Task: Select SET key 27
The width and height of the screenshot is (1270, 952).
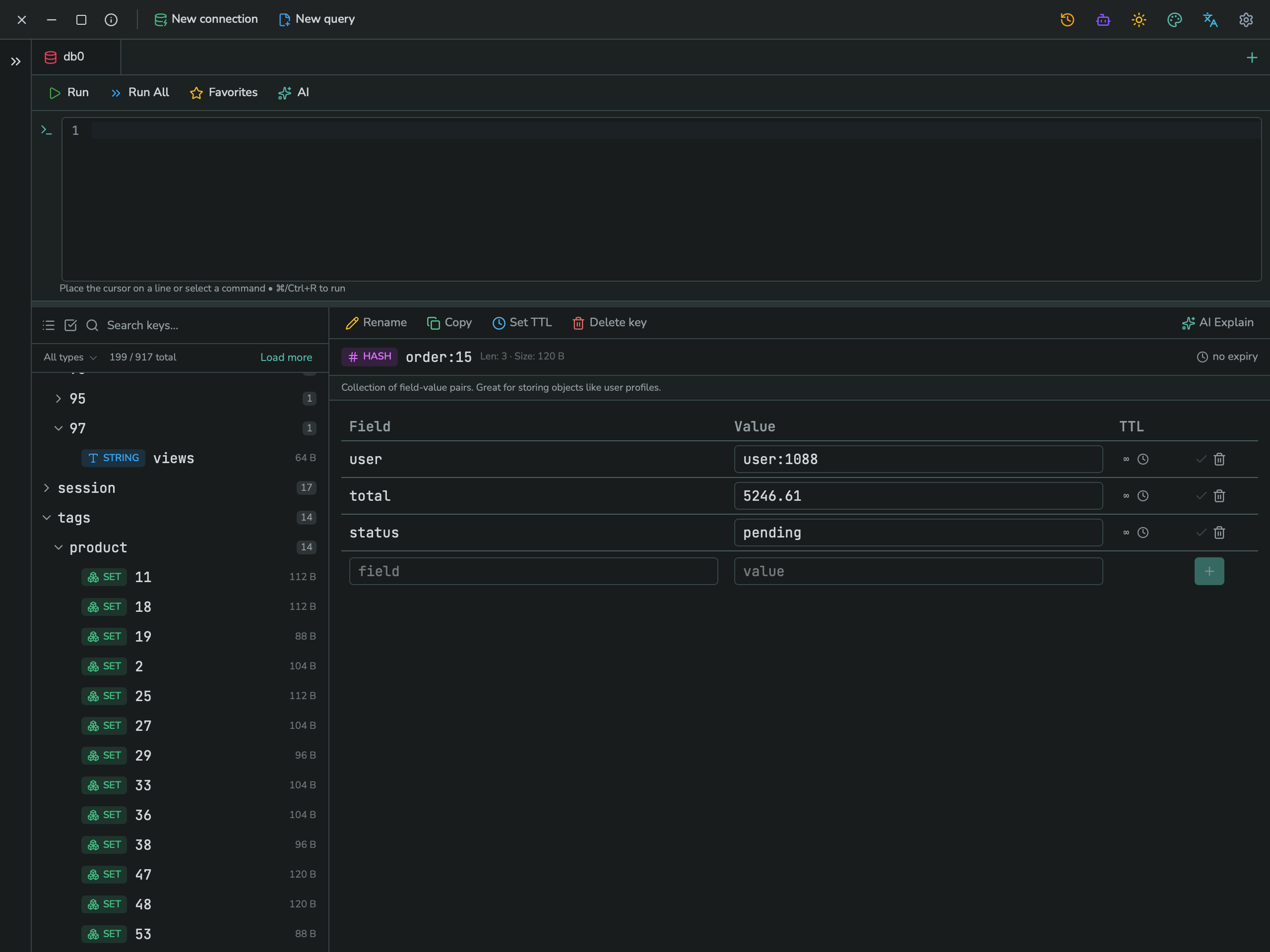Action: point(180,726)
